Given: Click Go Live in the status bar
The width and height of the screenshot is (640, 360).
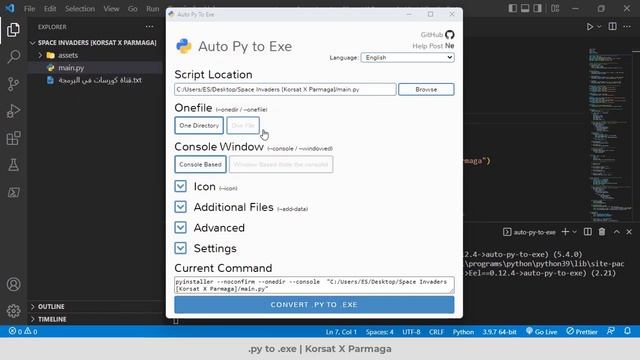Looking at the screenshot, I should click(x=541, y=331).
